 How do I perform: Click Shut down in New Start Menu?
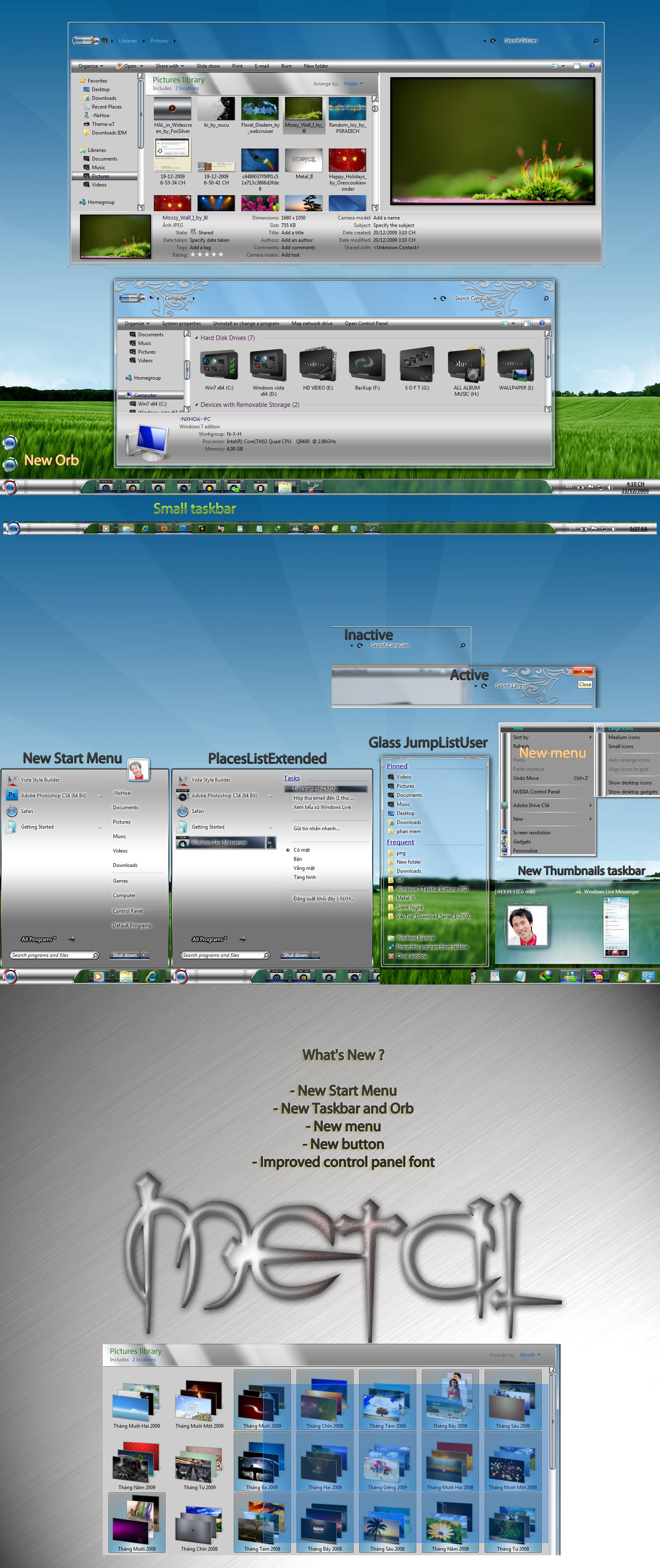pyautogui.click(x=125, y=955)
